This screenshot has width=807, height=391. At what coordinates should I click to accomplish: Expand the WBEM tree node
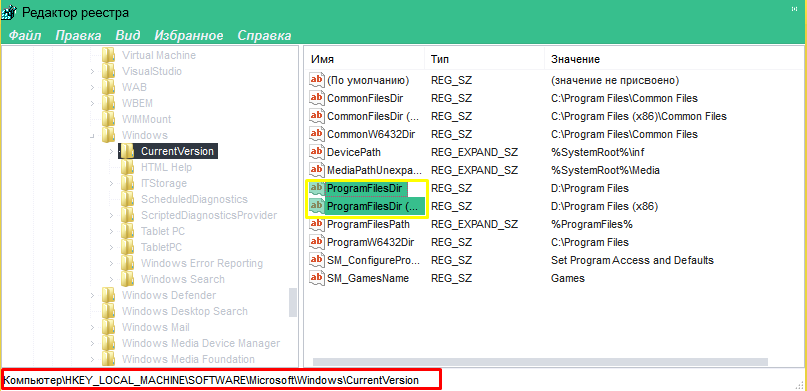tap(92, 103)
